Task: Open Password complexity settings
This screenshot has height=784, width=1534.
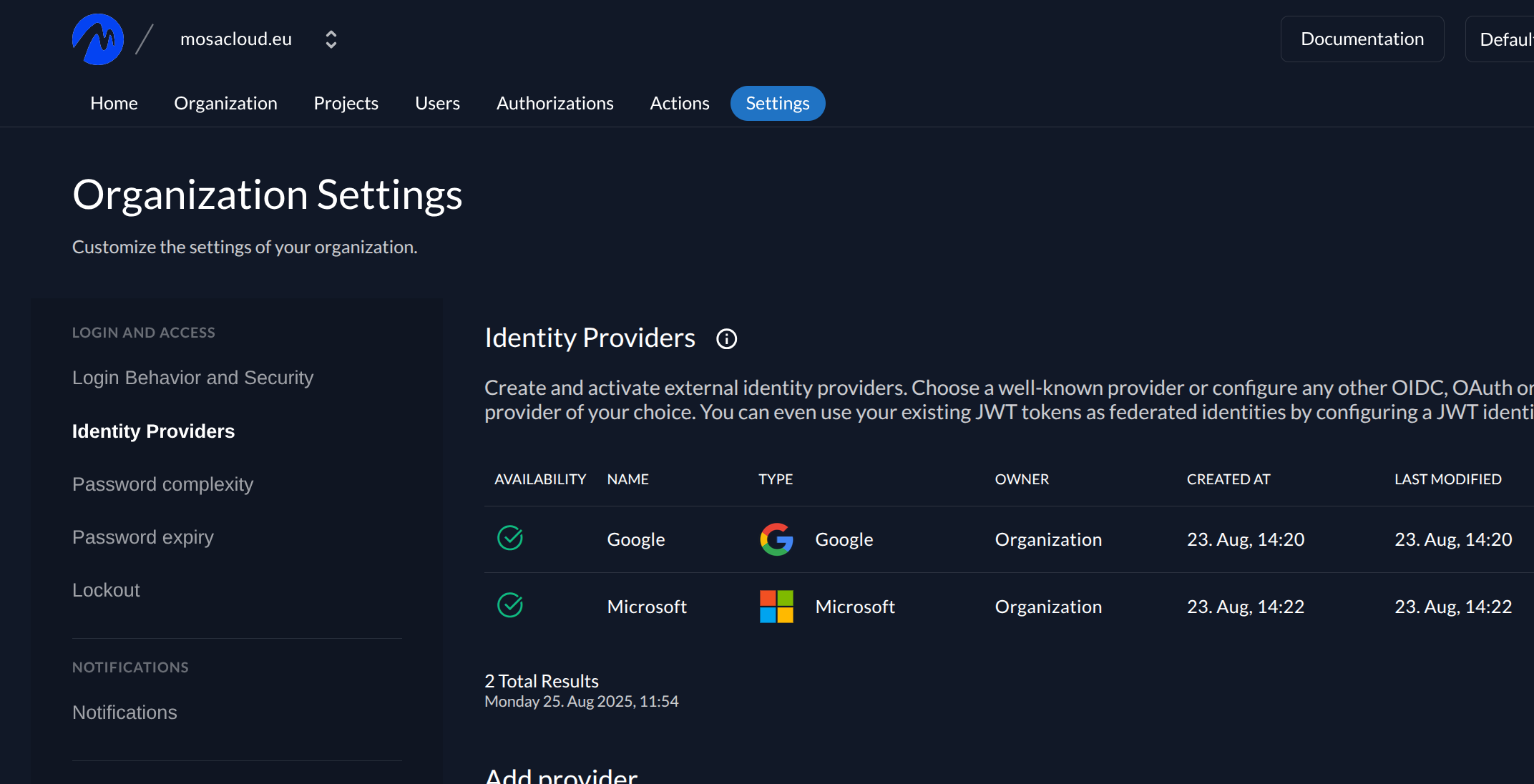Action: click(x=162, y=484)
